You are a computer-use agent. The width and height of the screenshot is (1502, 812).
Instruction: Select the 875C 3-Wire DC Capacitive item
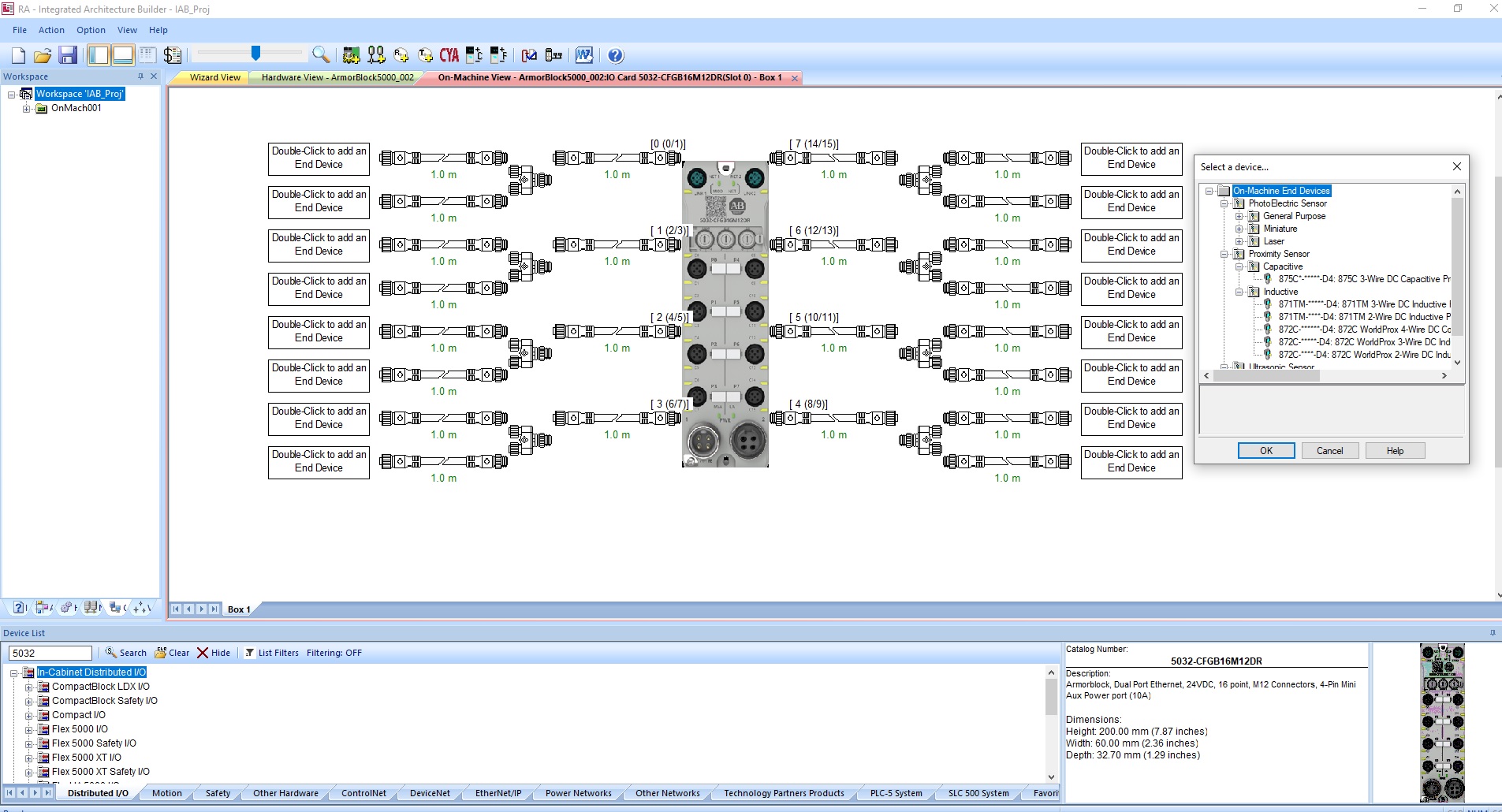(x=1364, y=279)
